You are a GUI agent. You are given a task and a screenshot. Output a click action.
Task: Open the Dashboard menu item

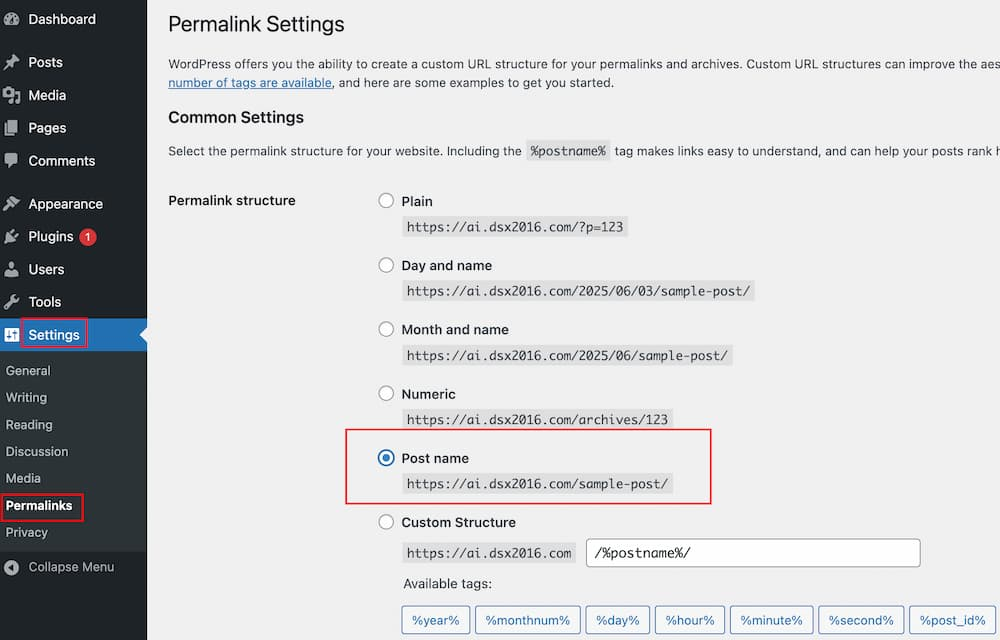62,19
